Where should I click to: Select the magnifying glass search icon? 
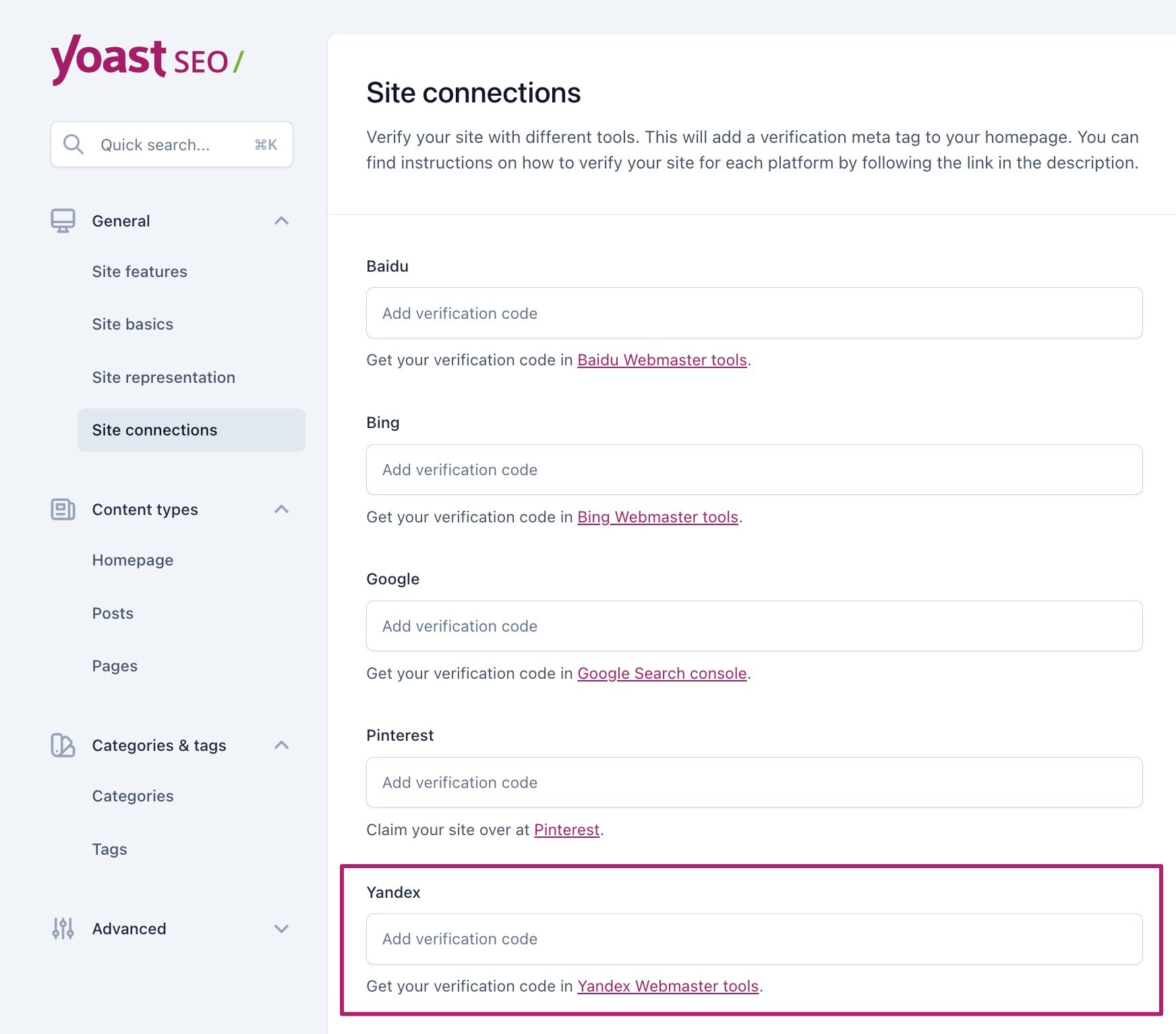74,144
